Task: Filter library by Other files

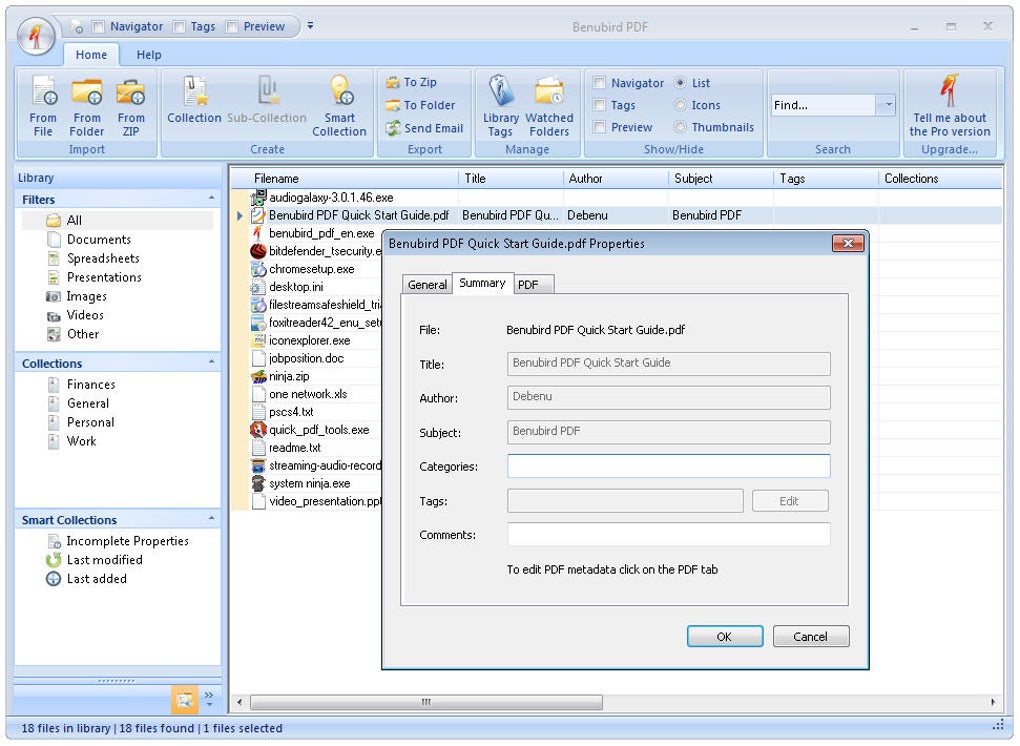Action: 74,334
